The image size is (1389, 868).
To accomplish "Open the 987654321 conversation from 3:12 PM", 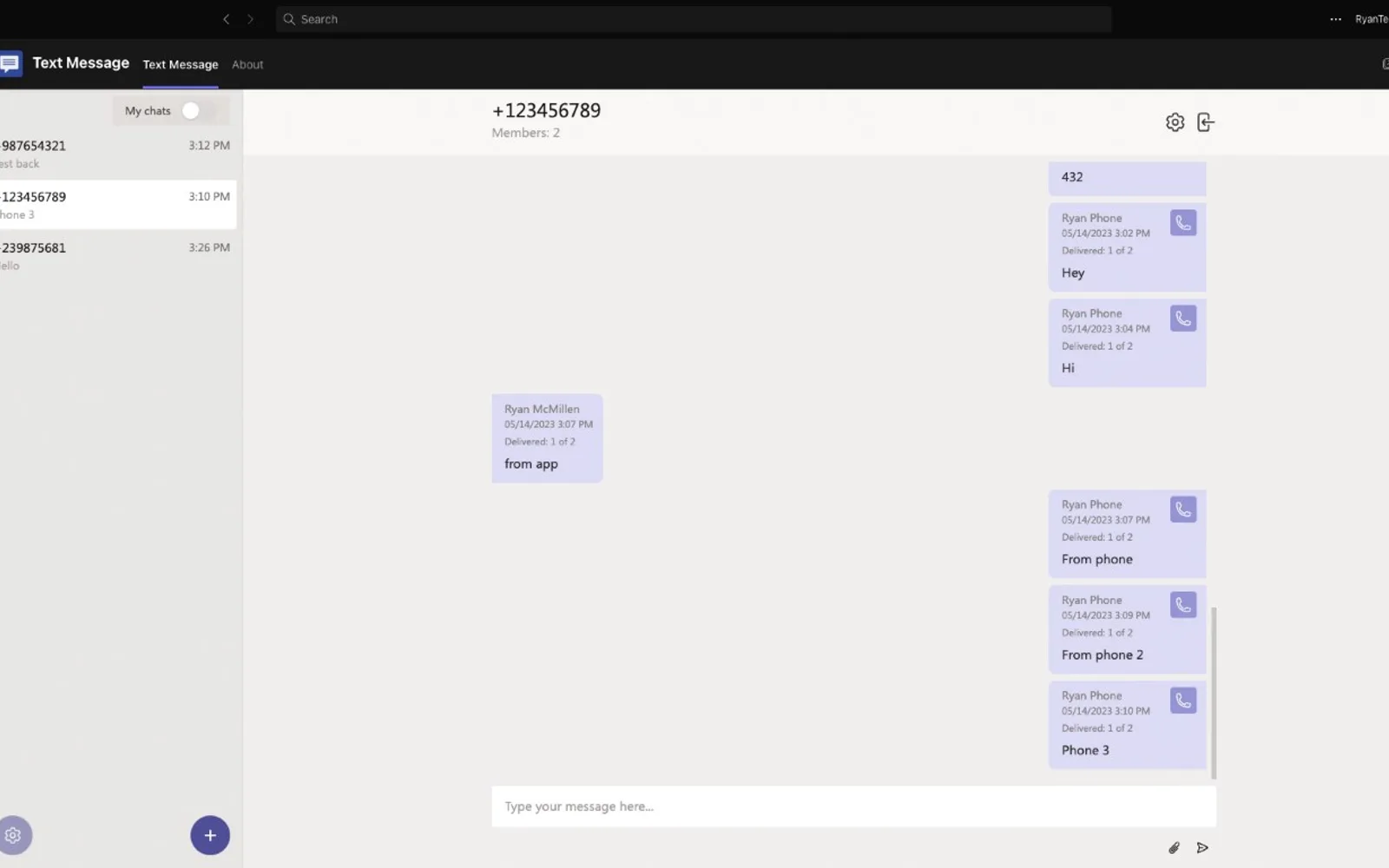I will (x=118, y=154).
